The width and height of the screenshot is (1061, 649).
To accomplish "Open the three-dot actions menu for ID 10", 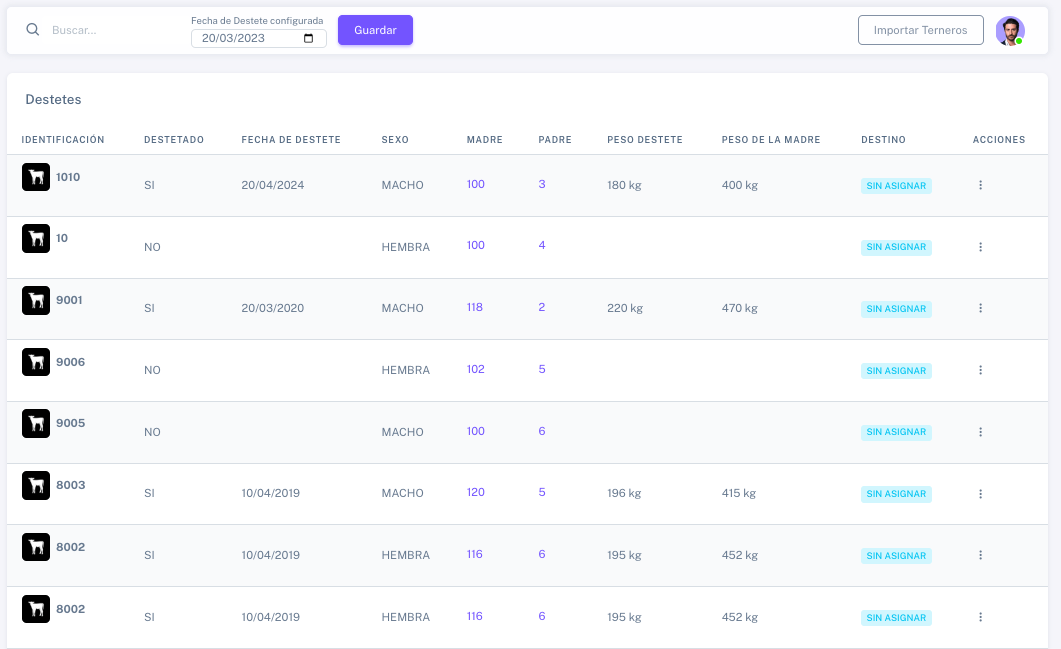I will (x=980, y=247).
